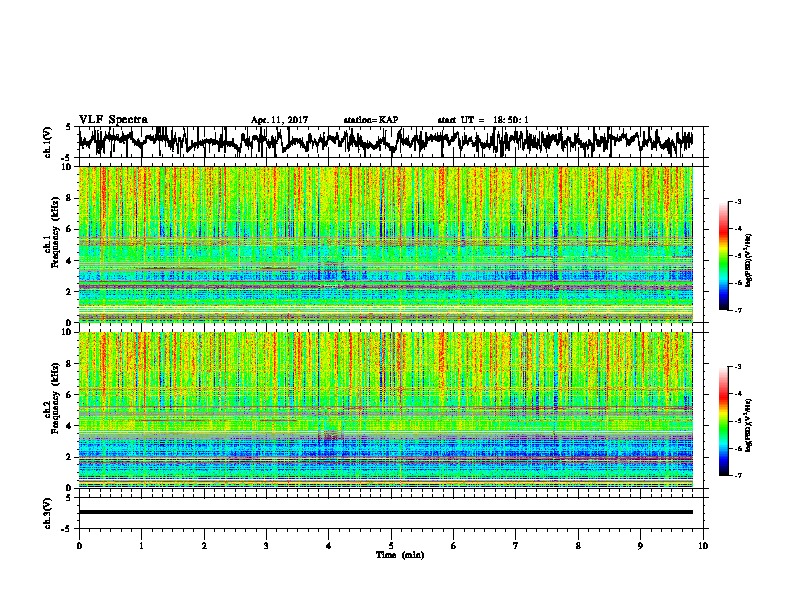The width and height of the screenshot is (792, 612).
Task: Click the "-3" label on ch.2 color scale
Action: pyautogui.click(x=738, y=367)
